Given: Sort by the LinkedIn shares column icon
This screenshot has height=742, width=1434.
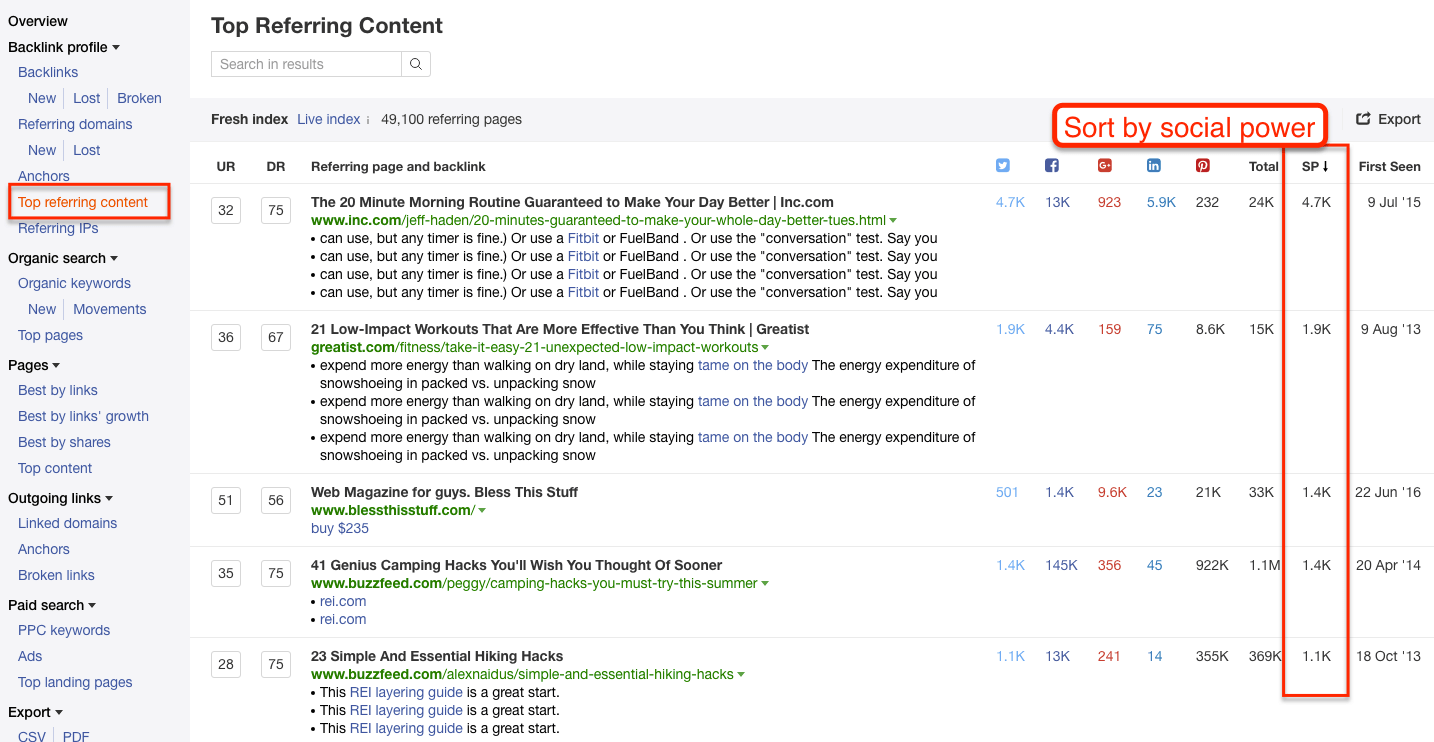Looking at the screenshot, I should click(x=1154, y=166).
